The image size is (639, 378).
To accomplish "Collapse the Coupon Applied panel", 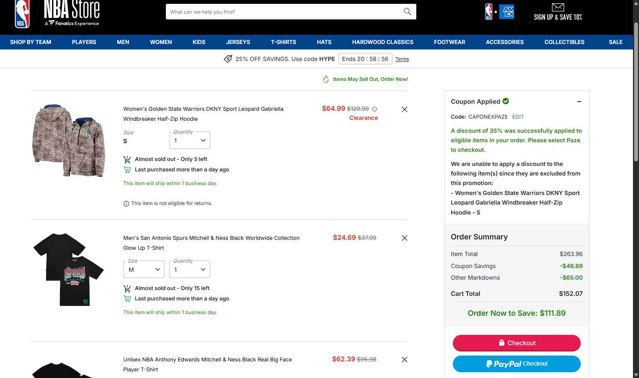I will tap(579, 101).
